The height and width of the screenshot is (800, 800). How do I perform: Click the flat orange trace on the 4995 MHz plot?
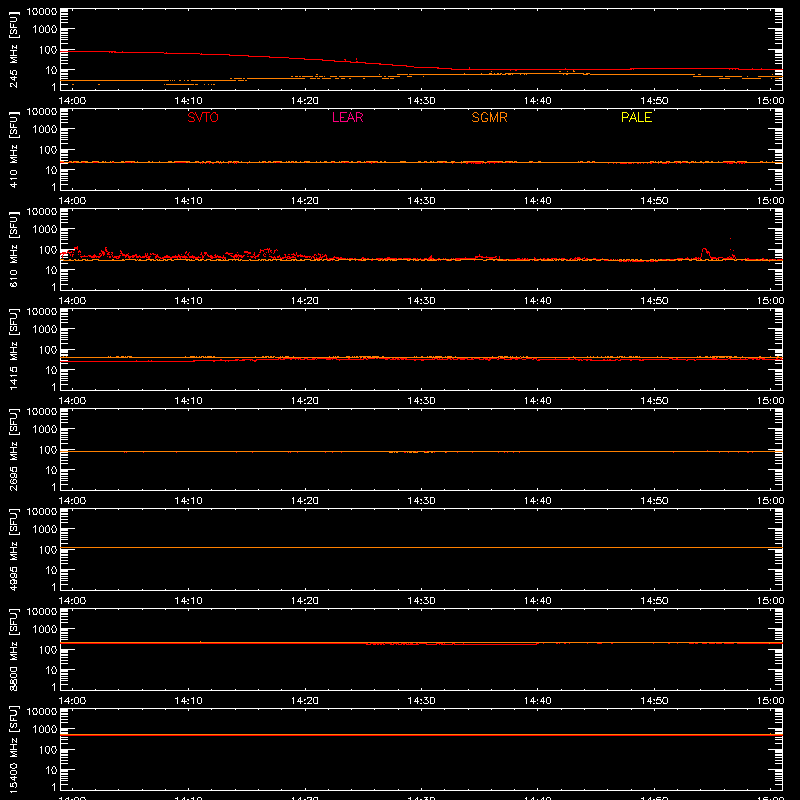[x=421, y=547]
